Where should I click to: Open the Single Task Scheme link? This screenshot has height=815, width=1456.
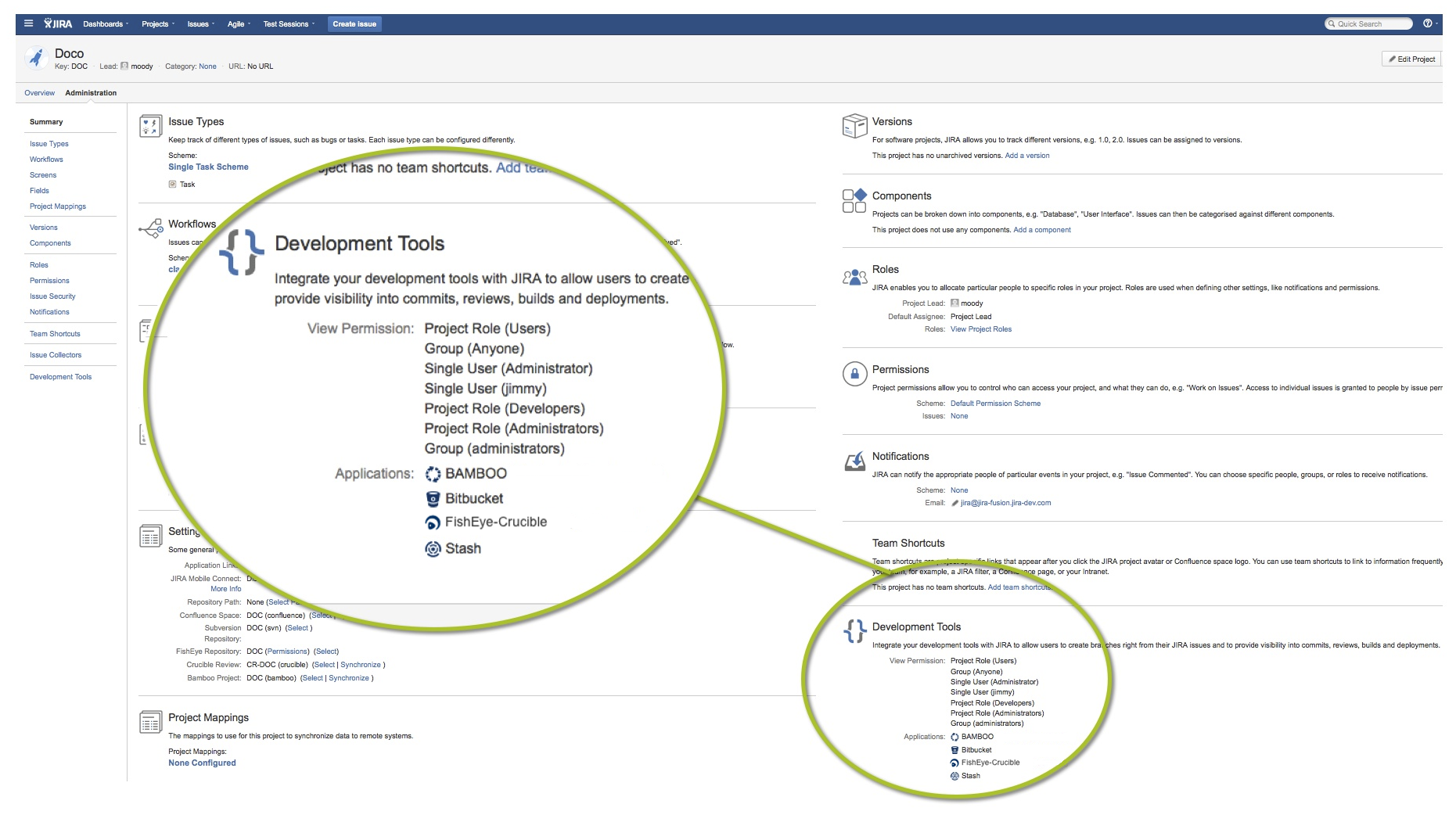208,167
